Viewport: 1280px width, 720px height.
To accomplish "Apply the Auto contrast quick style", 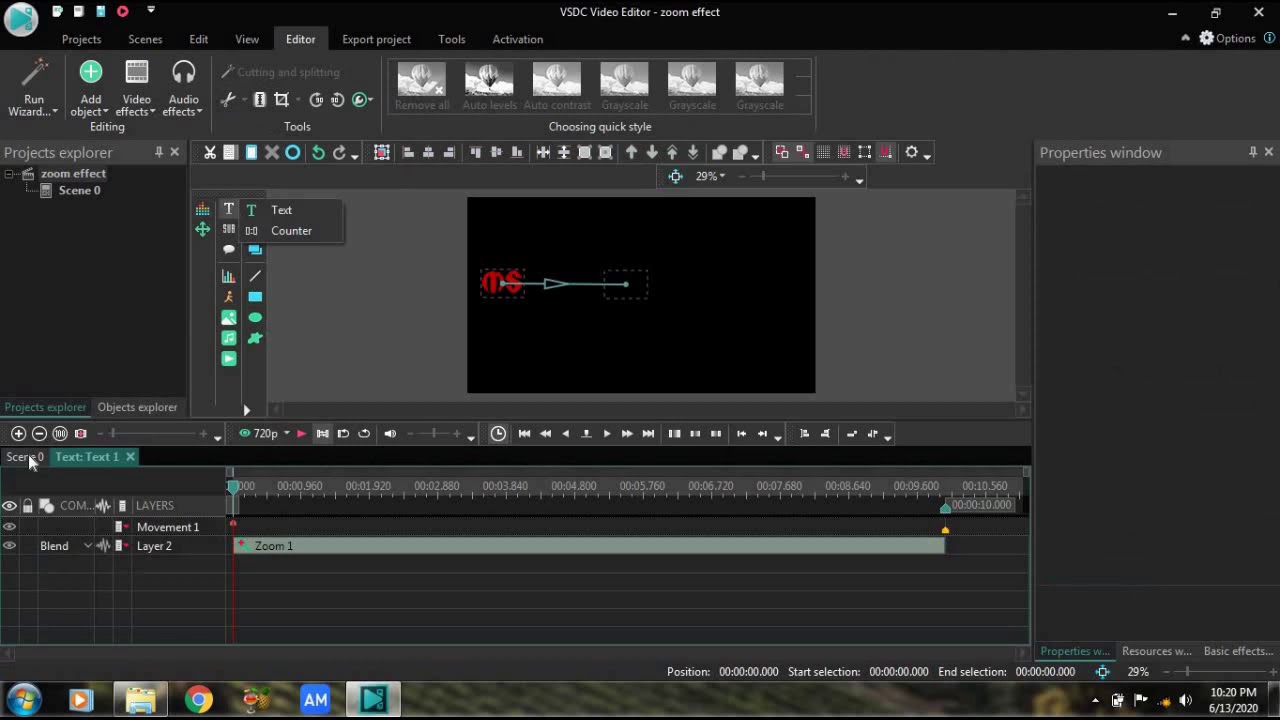I will [x=557, y=87].
